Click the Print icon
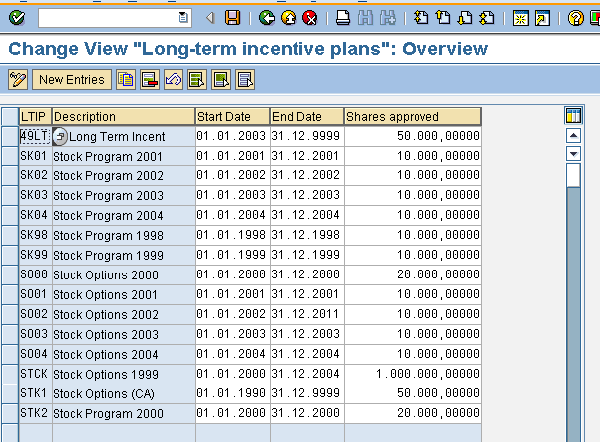 [x=342, y=18]
